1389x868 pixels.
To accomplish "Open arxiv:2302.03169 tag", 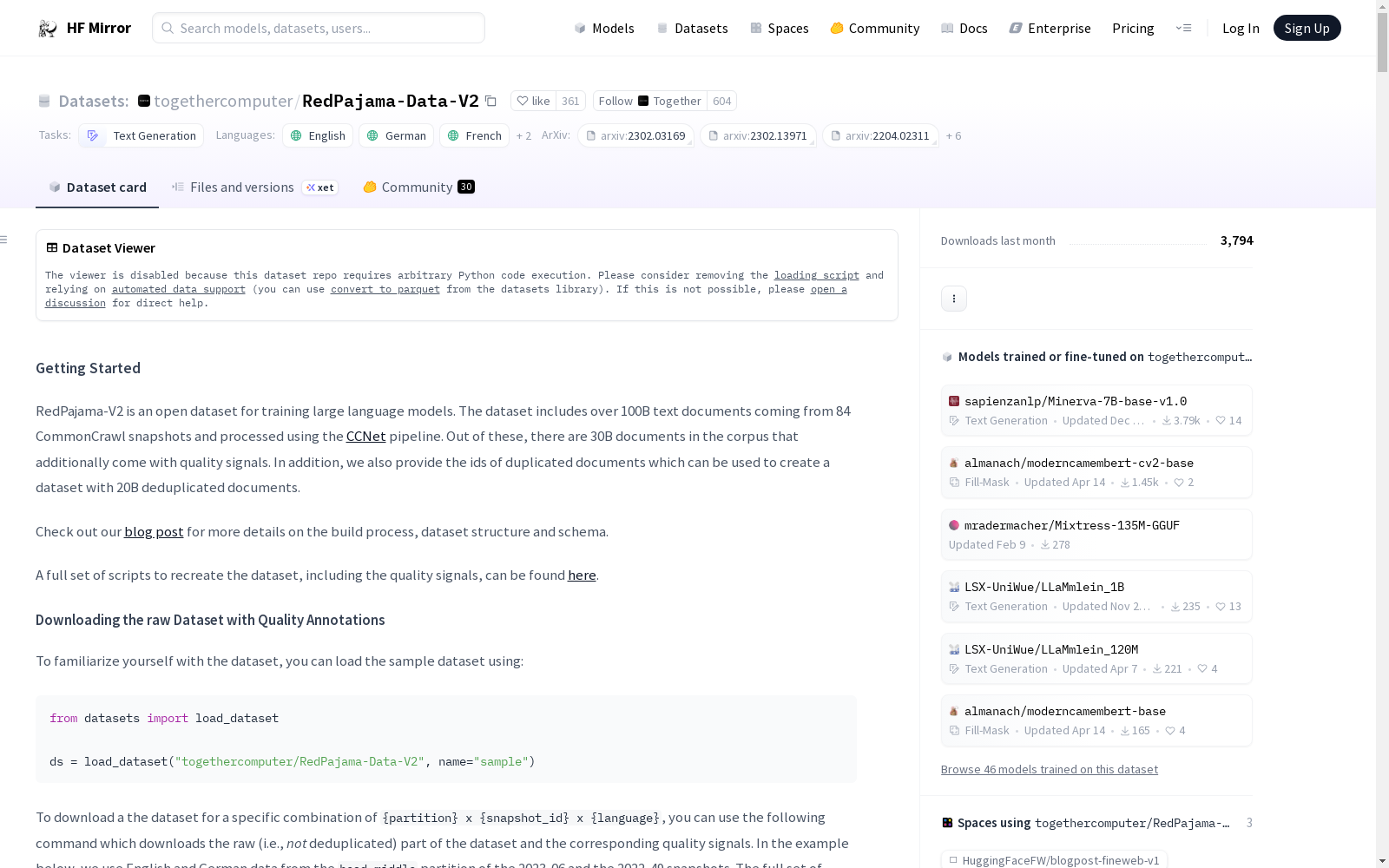I will click(635, 135).
